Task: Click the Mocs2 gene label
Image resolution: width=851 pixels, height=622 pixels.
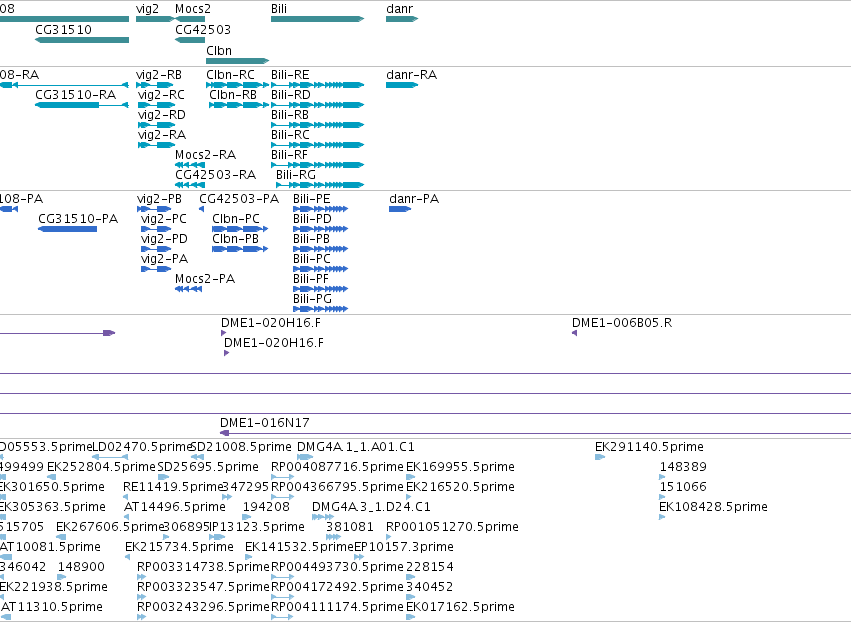Action: pos(193,9)
